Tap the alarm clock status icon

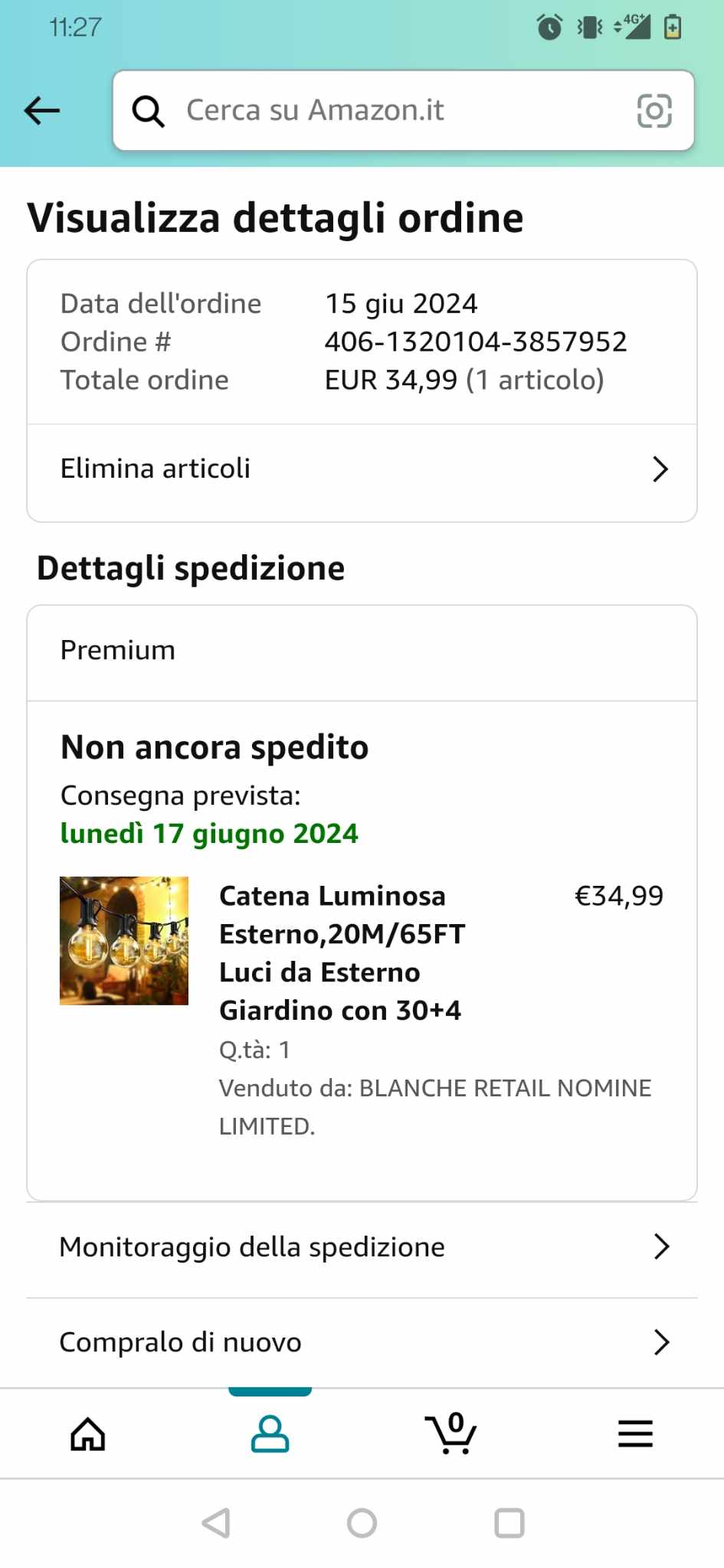coord(549,28)
